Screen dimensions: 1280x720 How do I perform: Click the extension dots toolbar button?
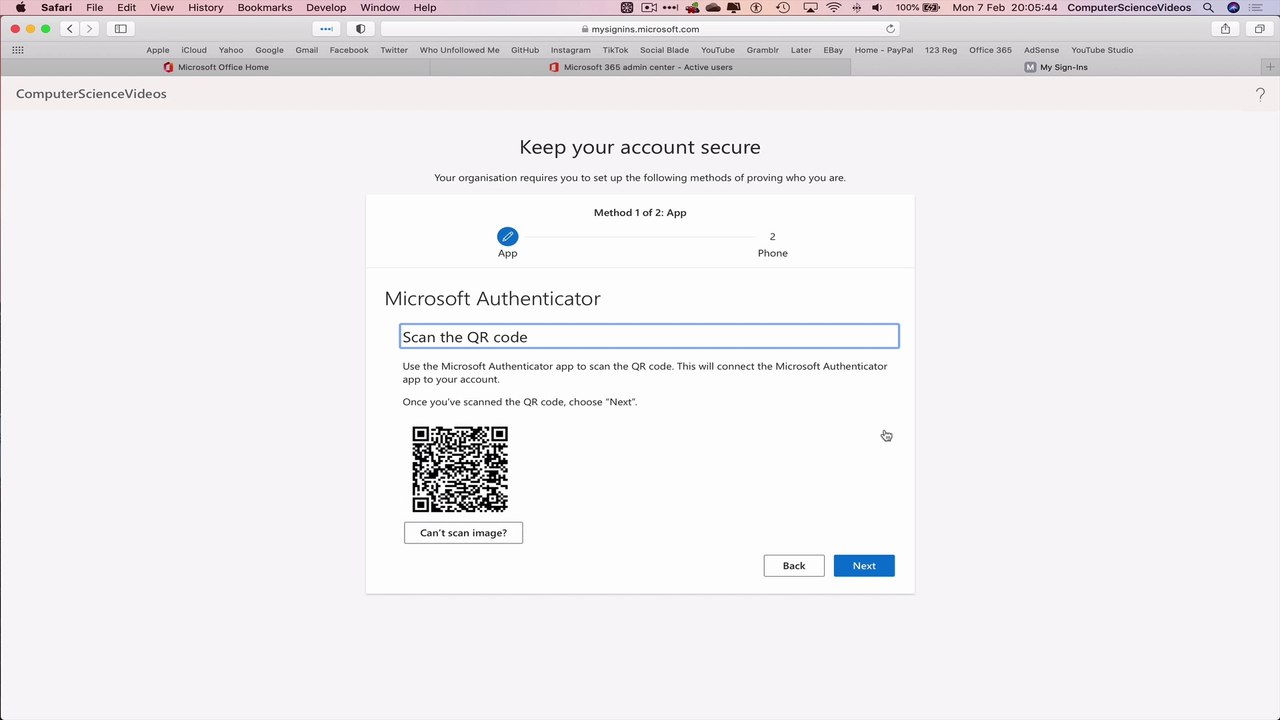point(326,29)
